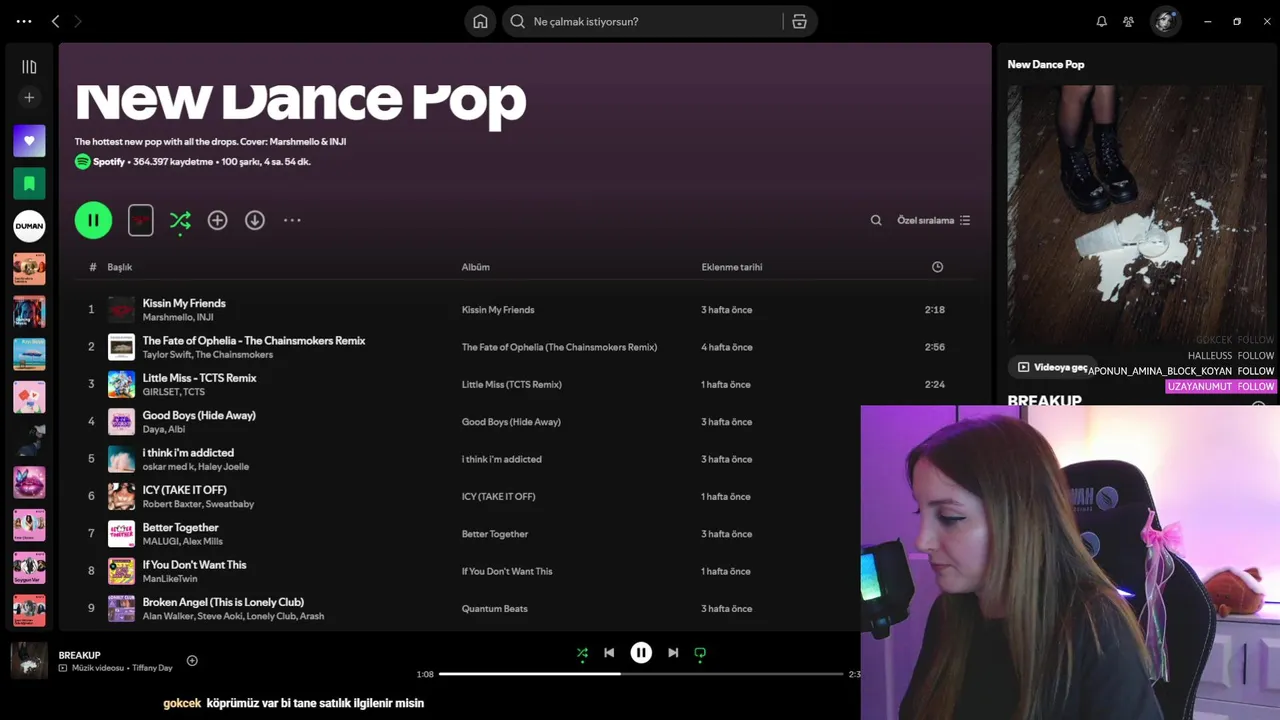Screen dimensions: 1280x720
Task: Open the 'Özel sıralama' sort dropdown
Action: [x=933, y=220]
